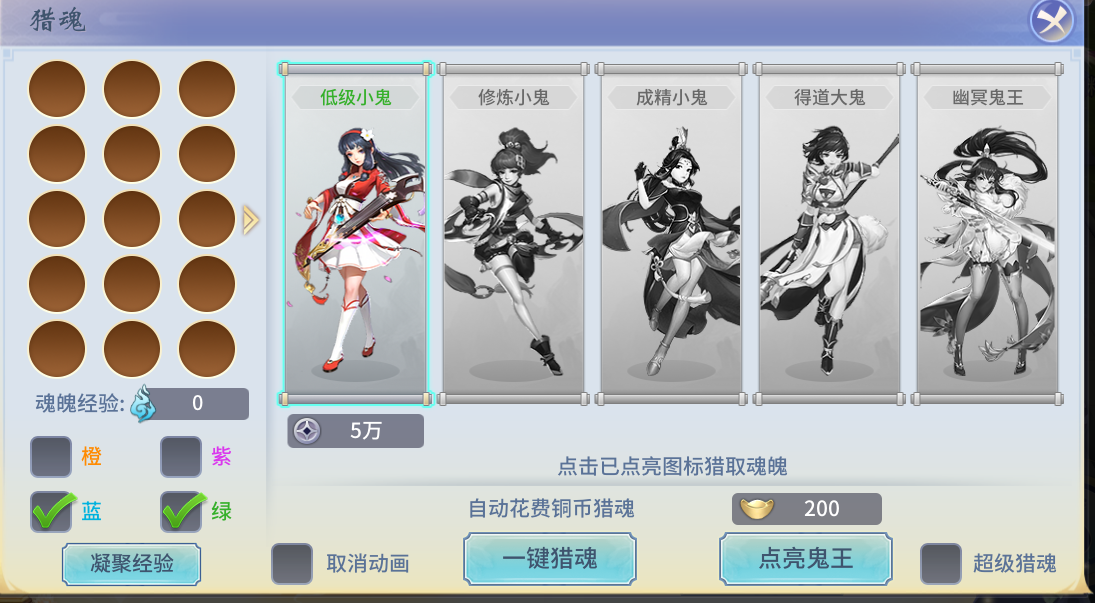Choose the 成精小鬼 character card
The image size is (1095, 603).
point(671,234)
